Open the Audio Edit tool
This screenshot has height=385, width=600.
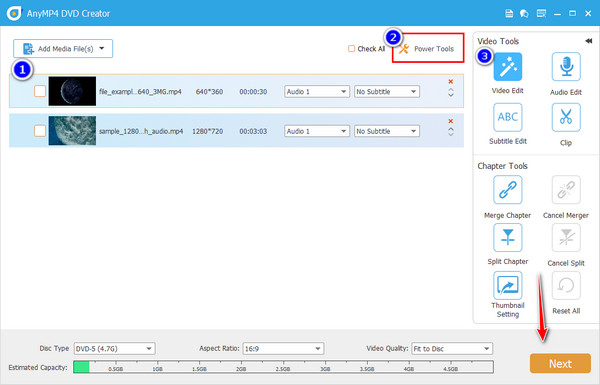click(x=566, y=67)
